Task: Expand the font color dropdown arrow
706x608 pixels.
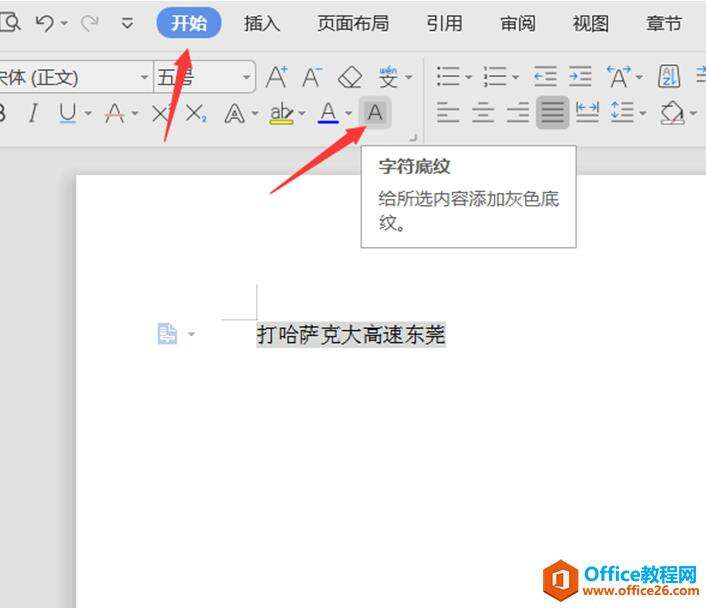Action: click(x=348, y=113)
